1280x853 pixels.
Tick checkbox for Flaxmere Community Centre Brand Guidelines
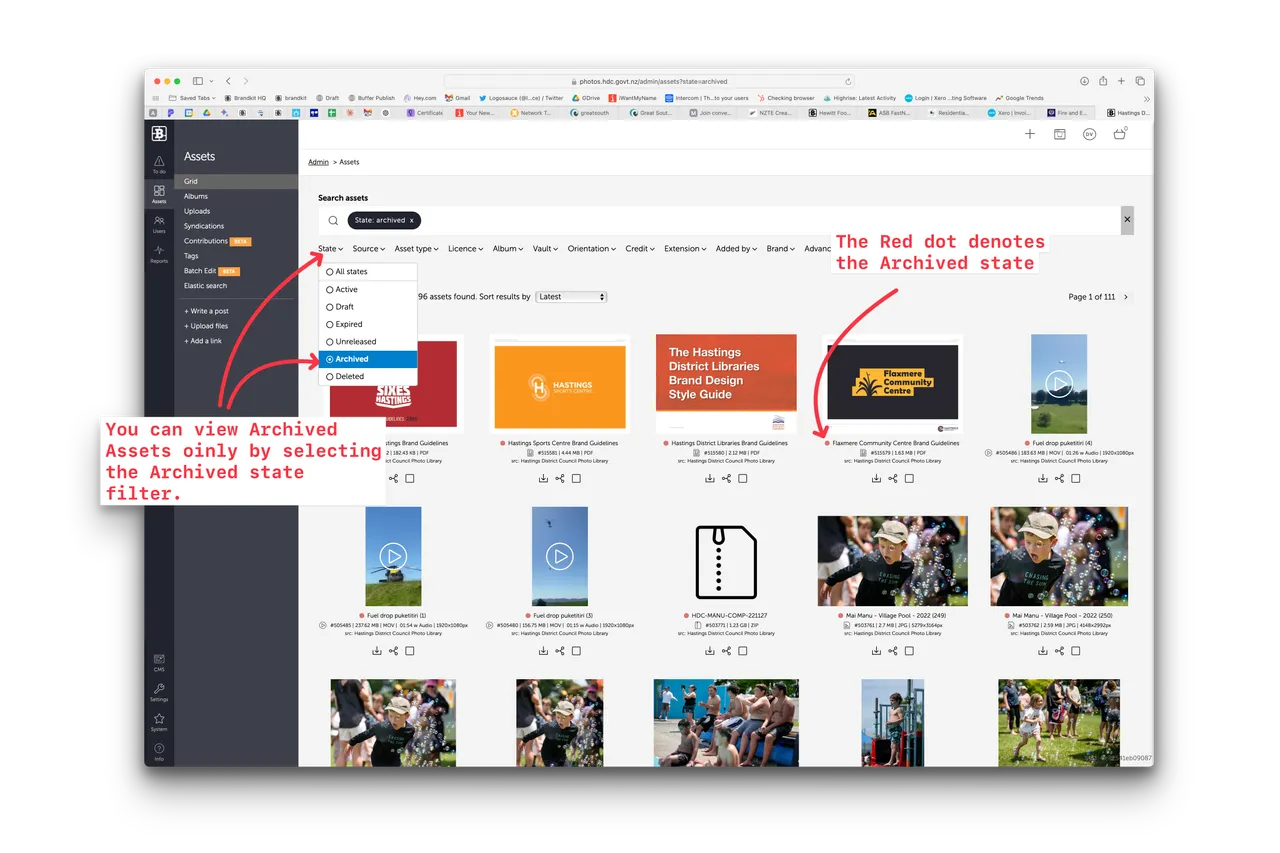[909, 478]
